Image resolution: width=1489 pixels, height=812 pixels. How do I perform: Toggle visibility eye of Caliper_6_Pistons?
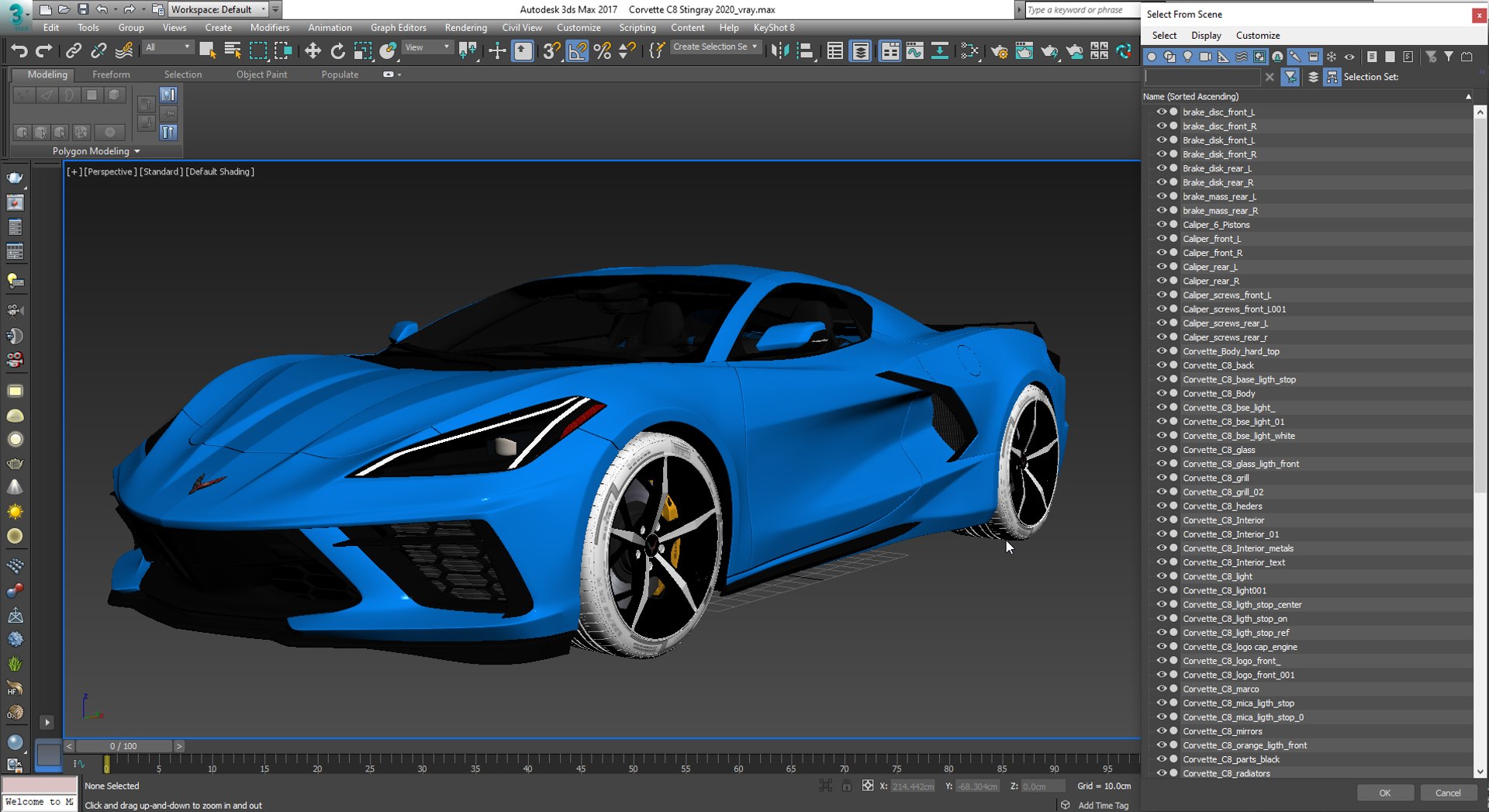(1161, 224)
